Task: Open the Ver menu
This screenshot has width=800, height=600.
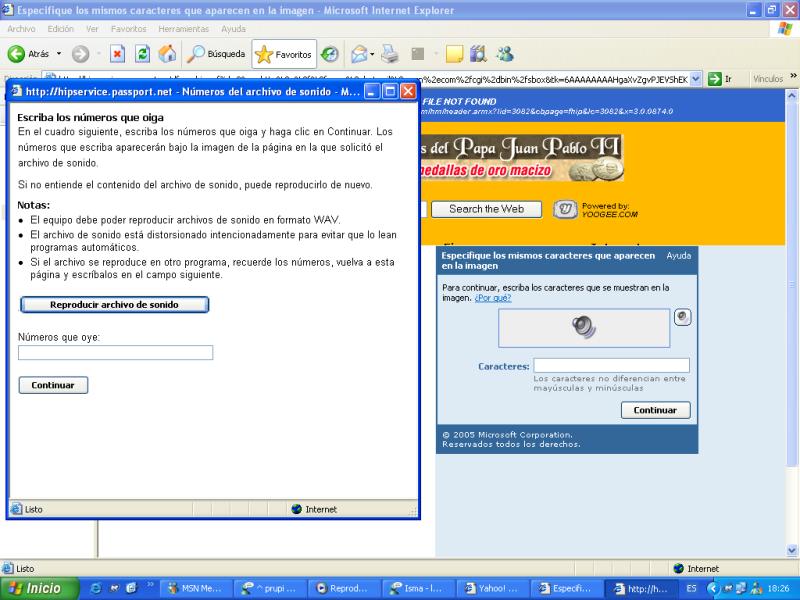Action: click(92, 29)
